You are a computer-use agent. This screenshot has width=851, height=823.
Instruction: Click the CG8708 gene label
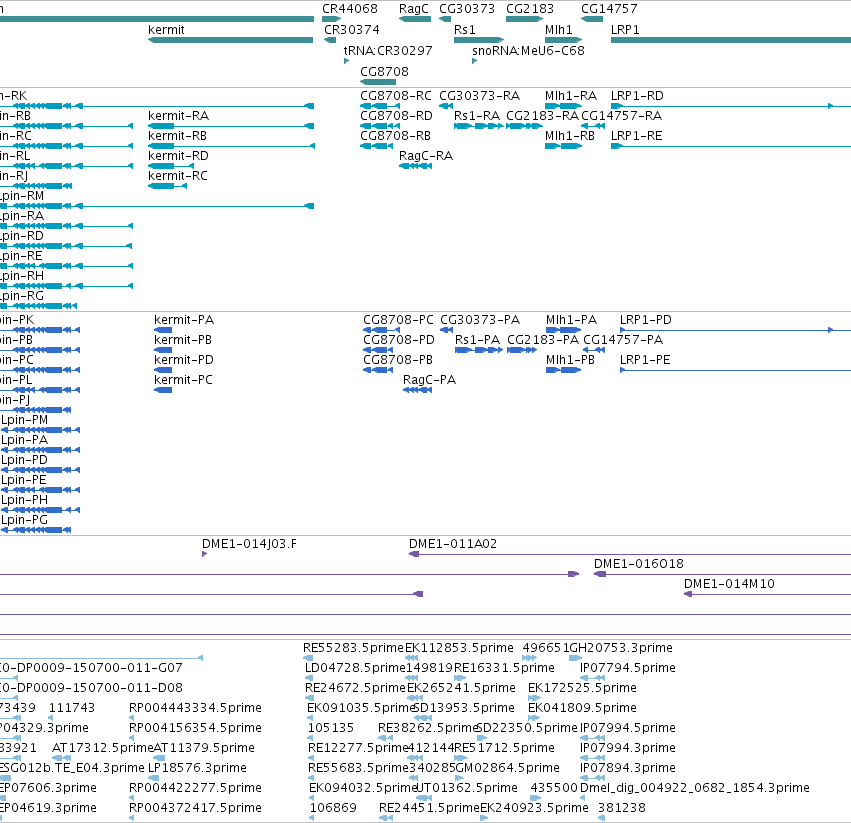point(384,72)
